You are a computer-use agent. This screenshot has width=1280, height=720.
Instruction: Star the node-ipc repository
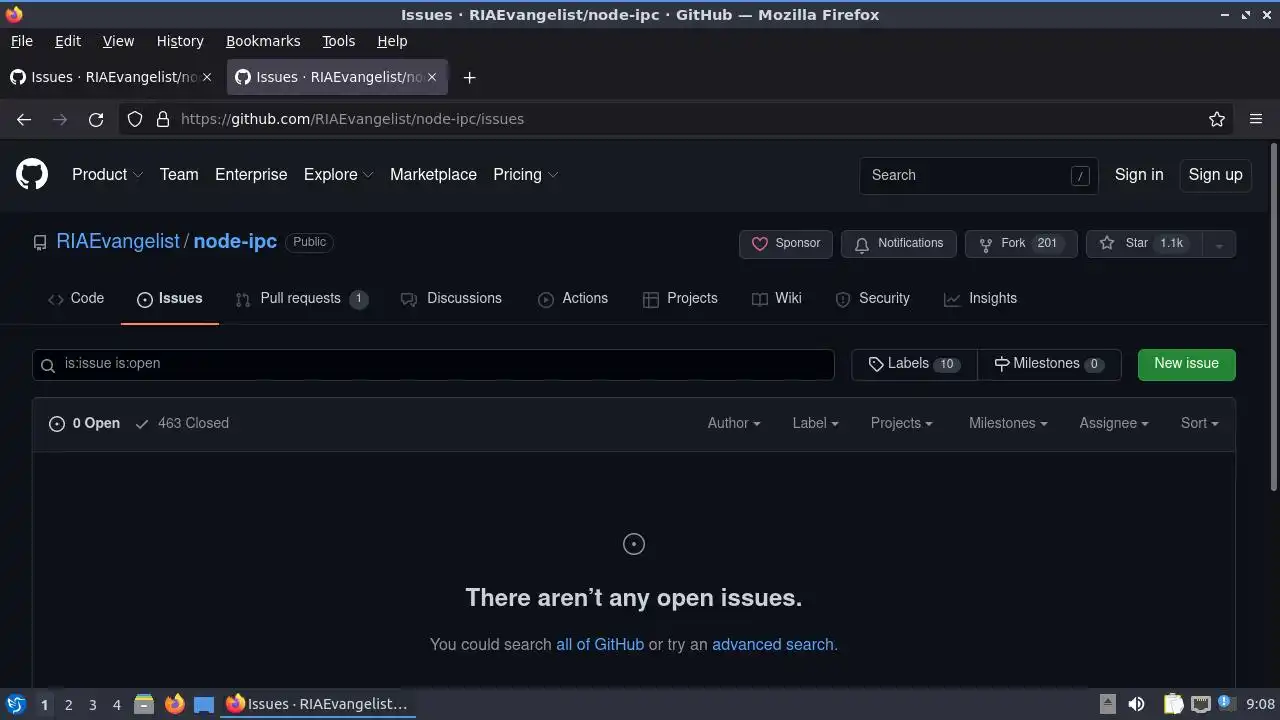point(1144,244)
